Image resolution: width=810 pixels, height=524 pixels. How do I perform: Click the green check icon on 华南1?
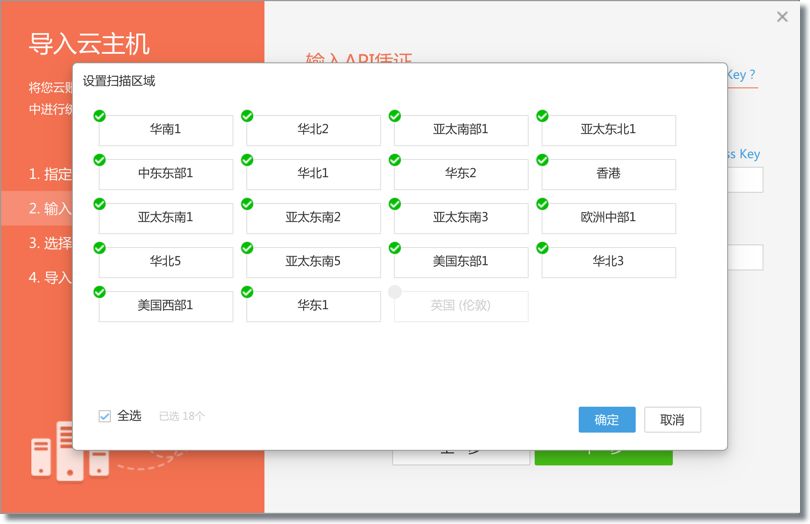point(100,116)
